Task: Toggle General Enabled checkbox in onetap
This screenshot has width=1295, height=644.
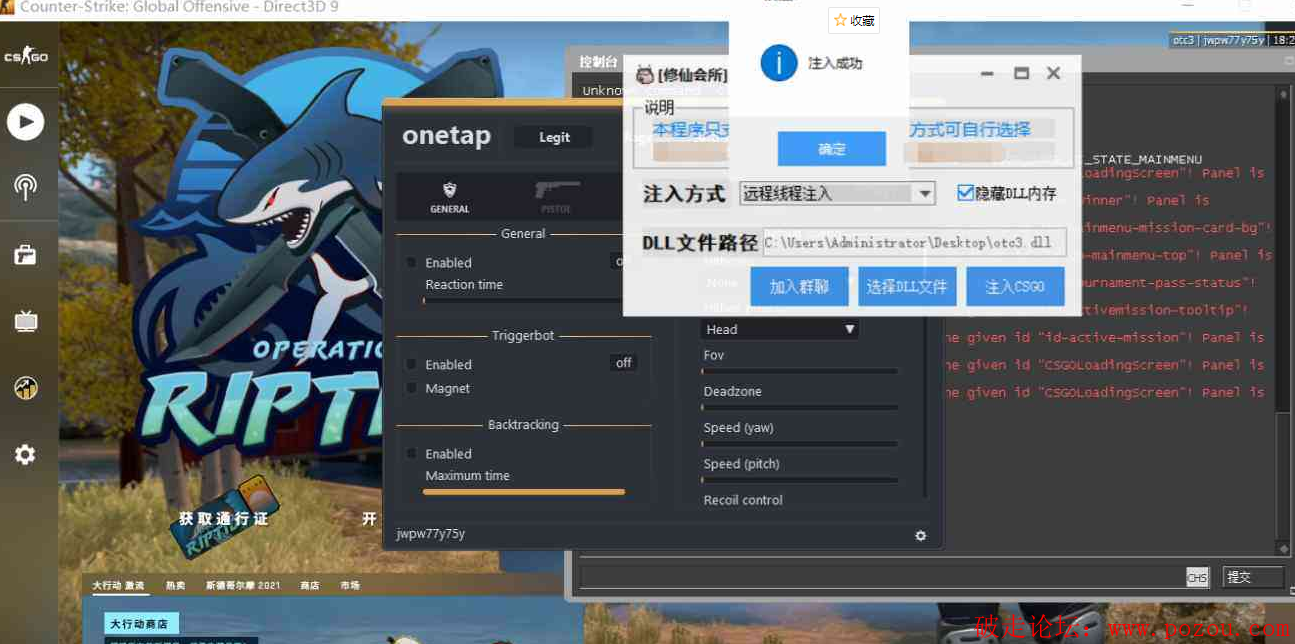Action: click(x=411, y=263)
